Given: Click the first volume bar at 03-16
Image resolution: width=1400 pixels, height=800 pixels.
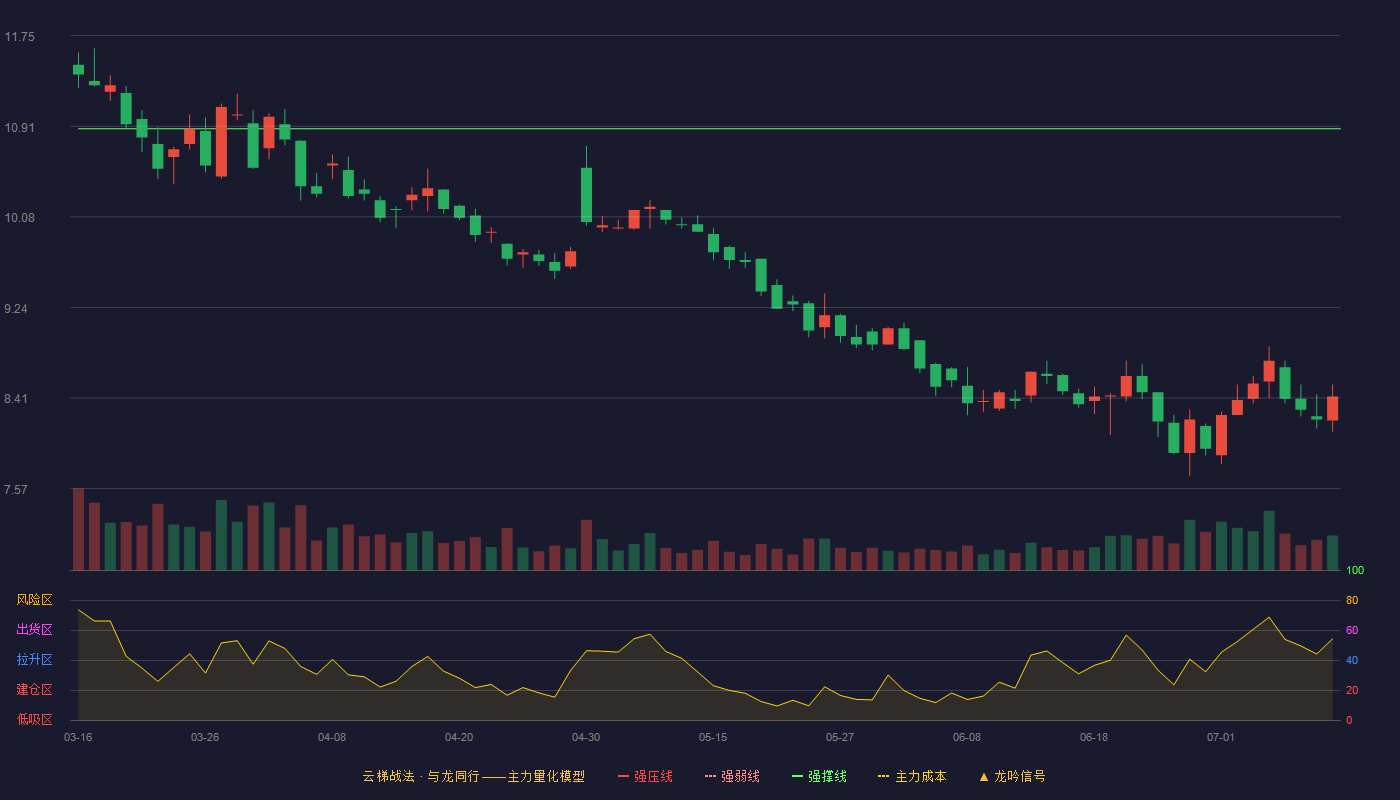Looking at the screenshot, I should pos(78,529).
